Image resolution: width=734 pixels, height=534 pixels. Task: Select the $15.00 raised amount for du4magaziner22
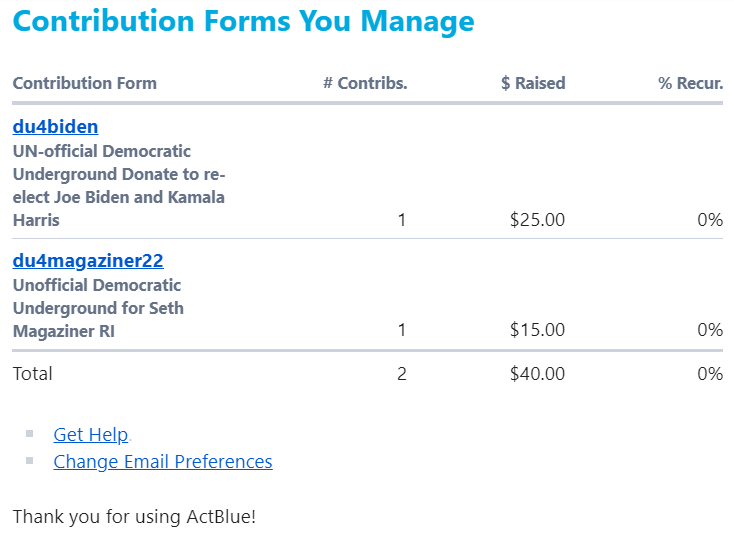[537, 330]
